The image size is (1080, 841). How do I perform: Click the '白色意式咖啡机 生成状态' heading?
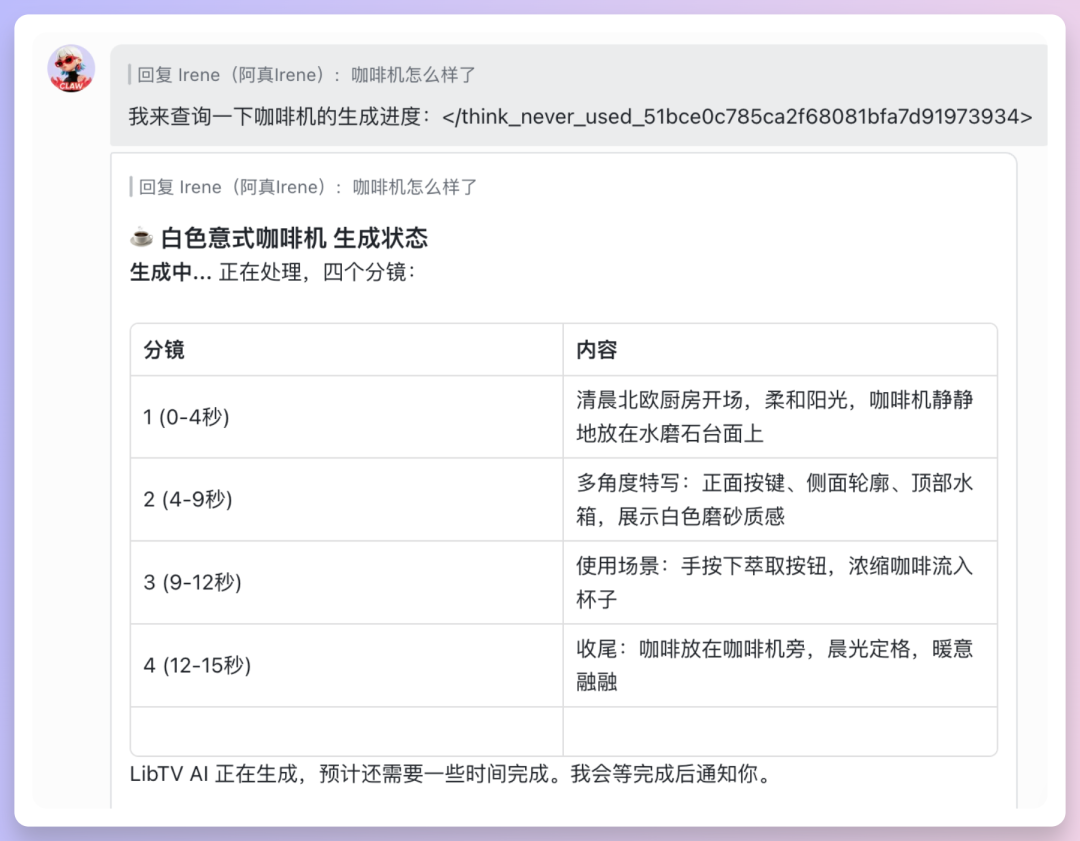[x=294, y=238]
